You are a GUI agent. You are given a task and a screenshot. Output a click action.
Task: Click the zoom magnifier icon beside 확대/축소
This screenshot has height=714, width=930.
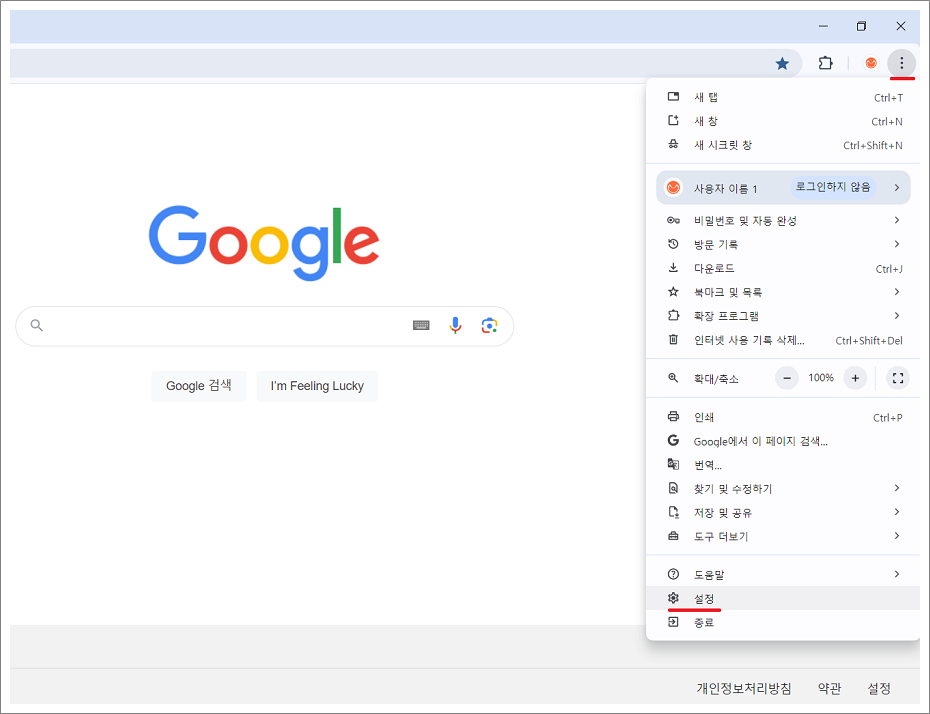(x=673, y=378)
